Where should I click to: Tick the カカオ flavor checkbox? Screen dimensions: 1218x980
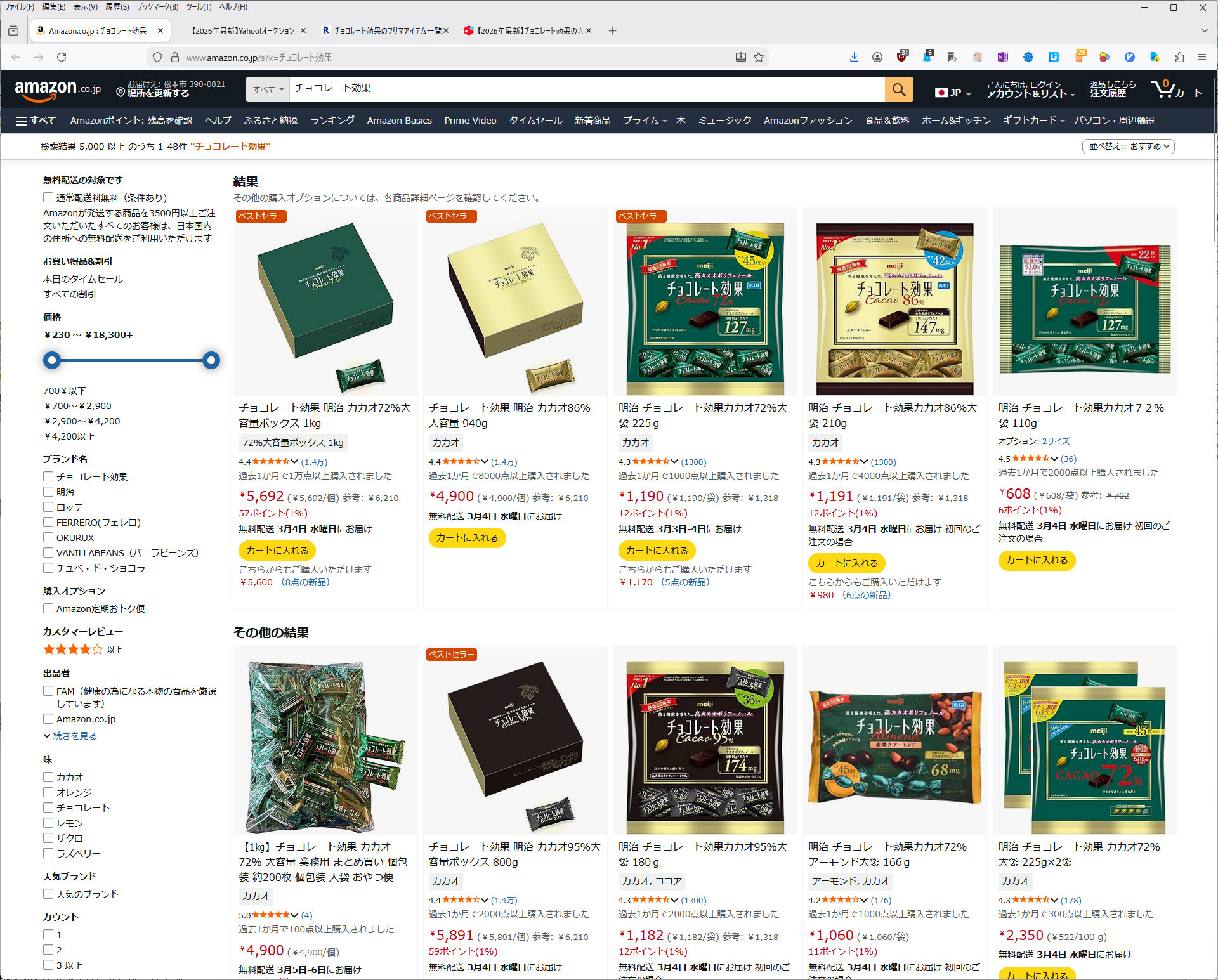48,777
